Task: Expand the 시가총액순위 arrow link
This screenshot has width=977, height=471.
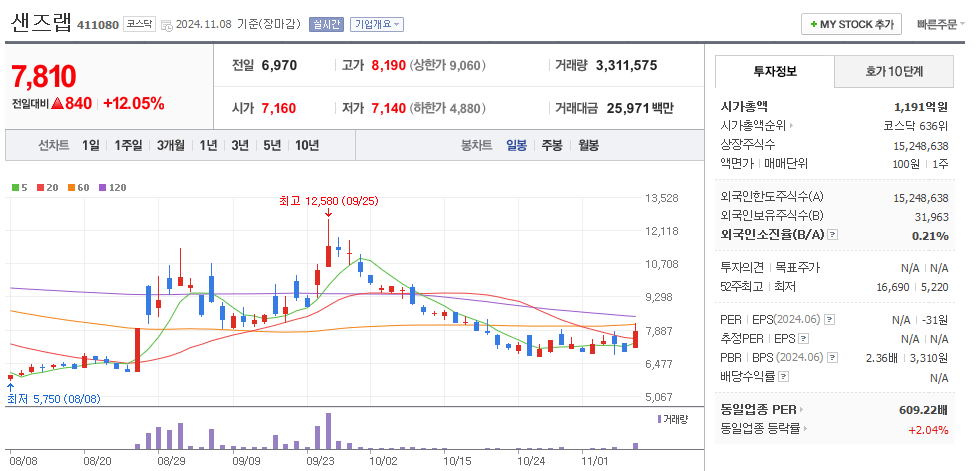Action: pos(793,126)
